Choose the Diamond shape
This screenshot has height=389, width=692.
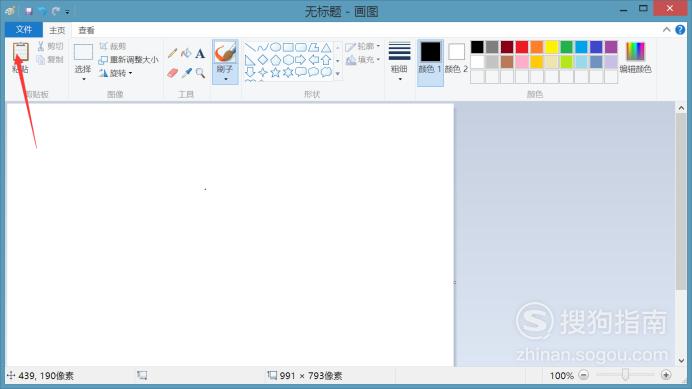[263, 60]
